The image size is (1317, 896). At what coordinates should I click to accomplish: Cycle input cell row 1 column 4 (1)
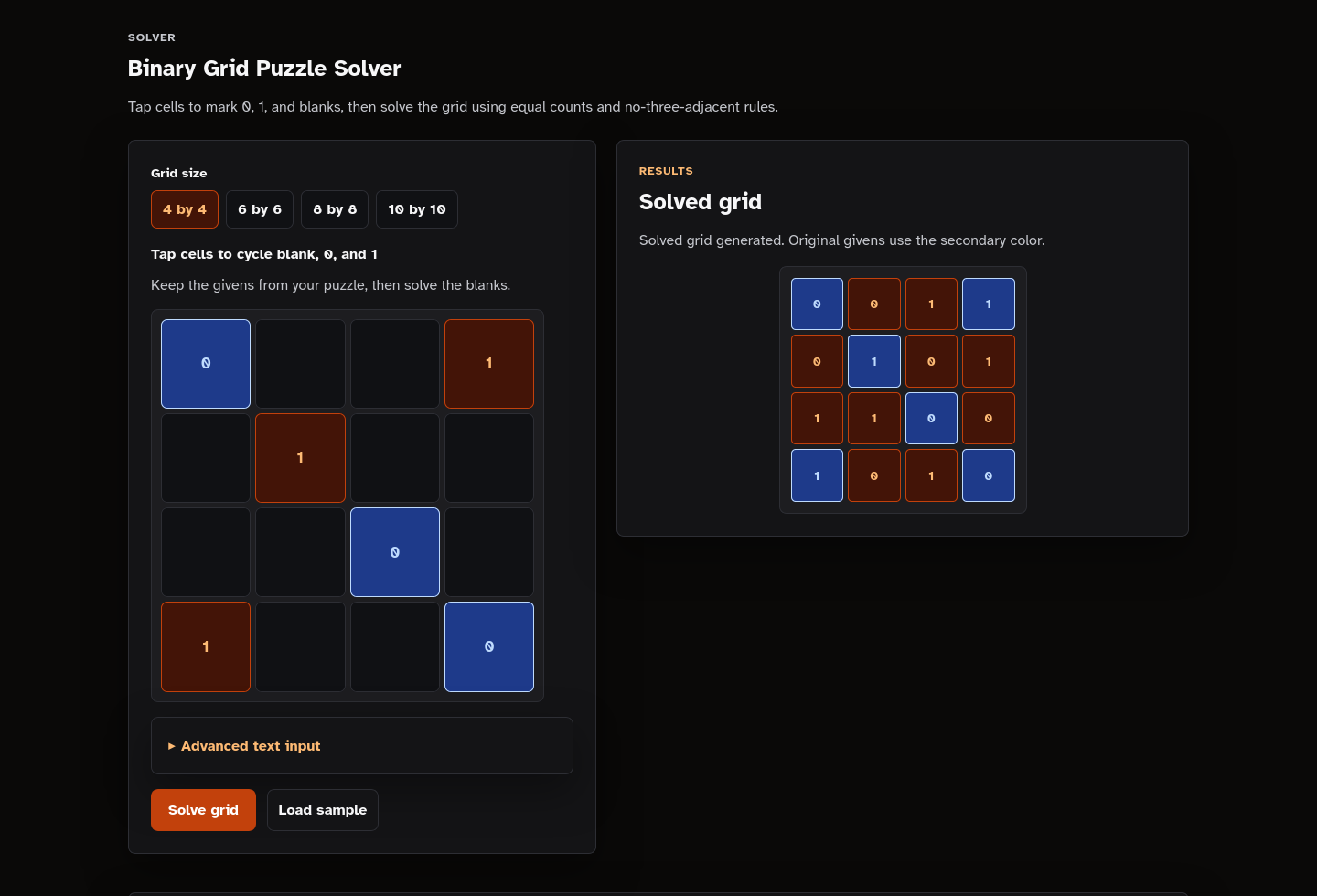[x=489, y=364]
